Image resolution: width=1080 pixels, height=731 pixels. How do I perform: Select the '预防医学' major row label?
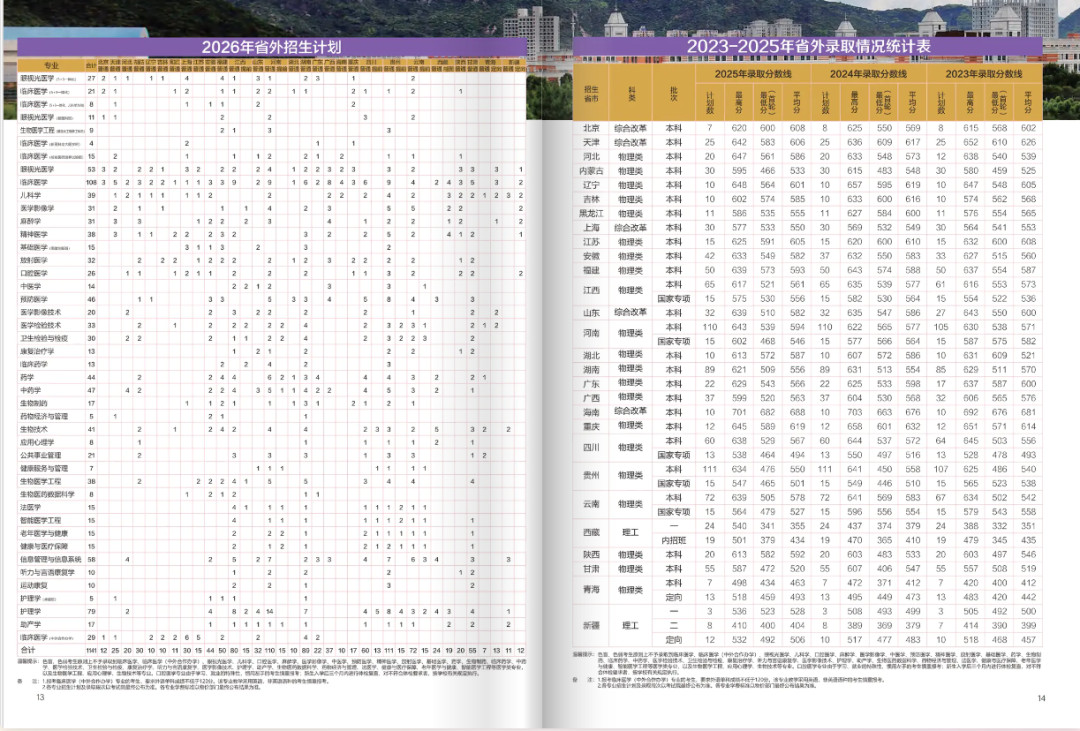coord(34,300)
